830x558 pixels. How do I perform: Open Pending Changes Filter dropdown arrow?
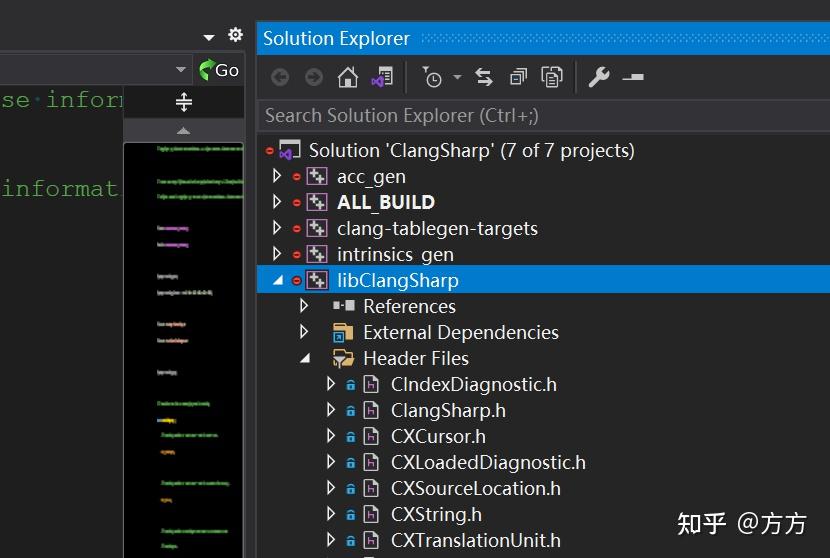tap(457, 77)
